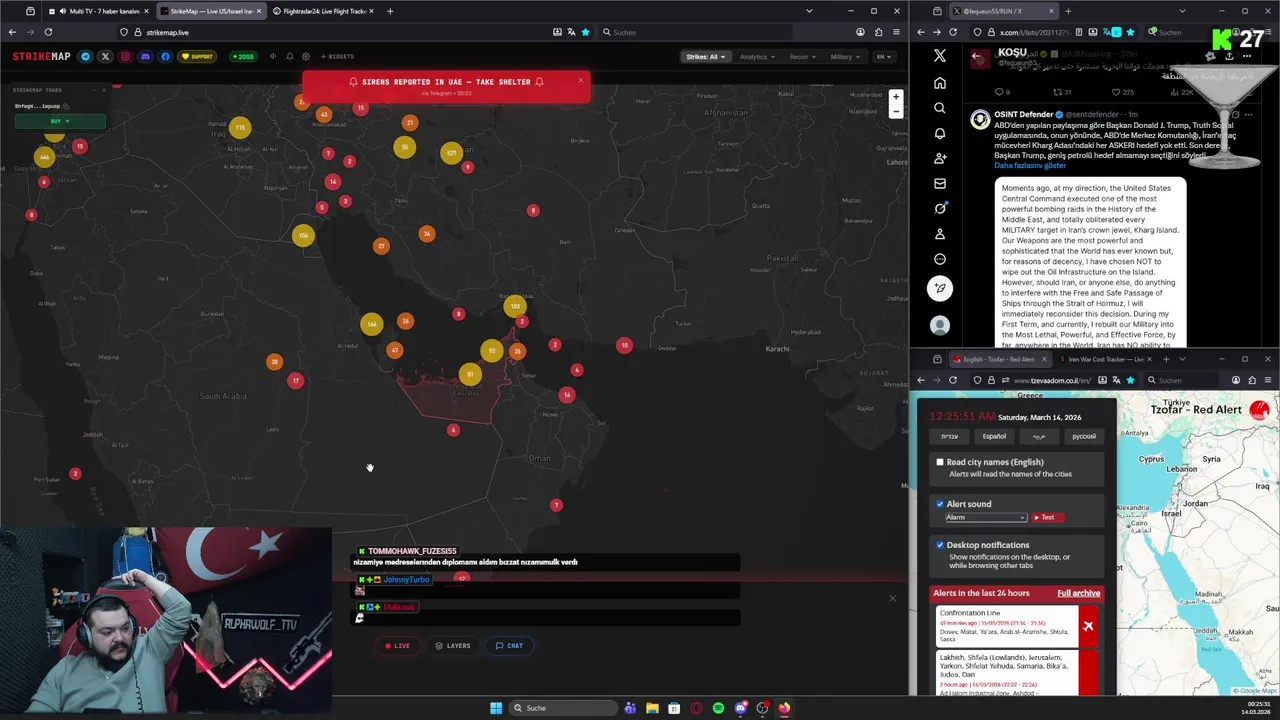
Task: Open tab list chevron in StrikeMap browser
Action: 809,11
